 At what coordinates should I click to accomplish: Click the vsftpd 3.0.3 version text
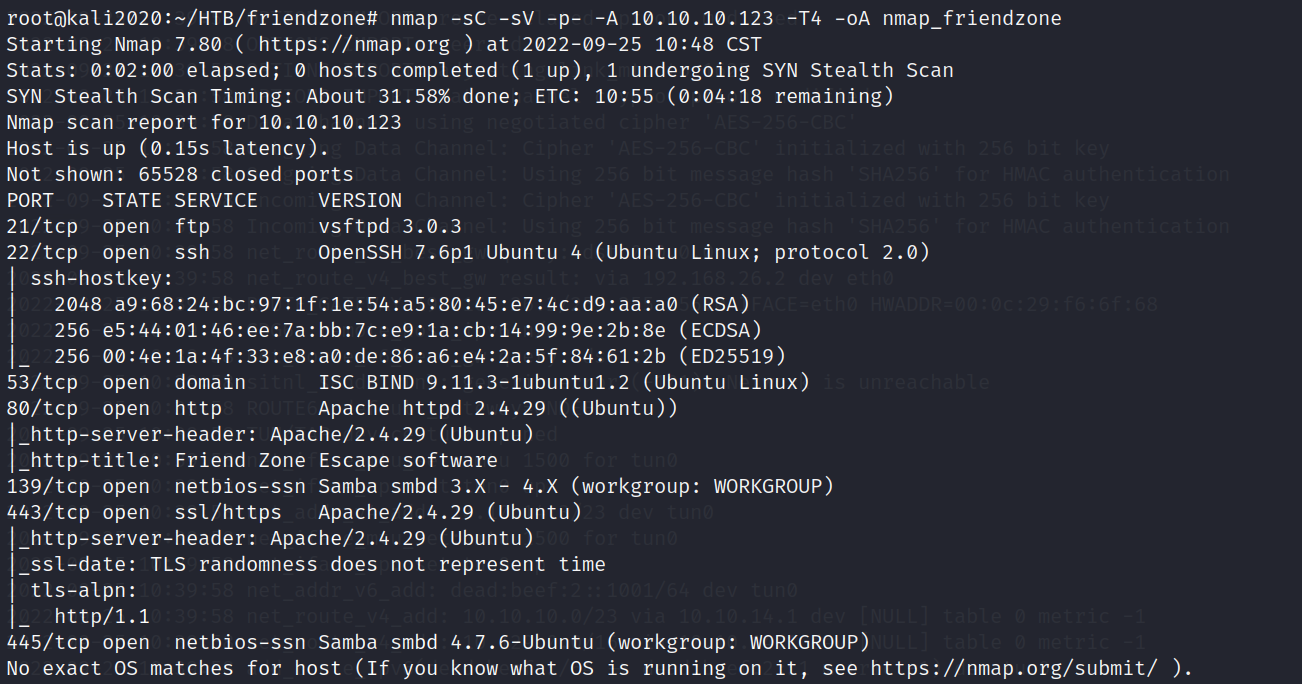390,227
